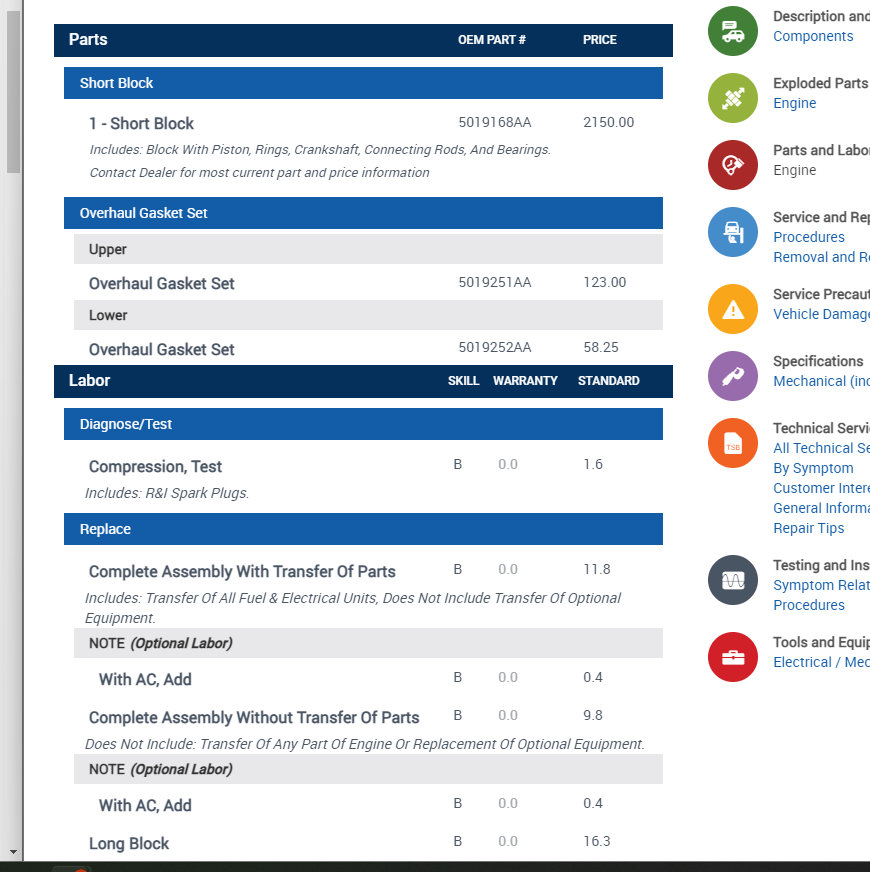Click the Labor table header bar
Viewport: 870px width, 872px height.
click(x=363, y=382)
